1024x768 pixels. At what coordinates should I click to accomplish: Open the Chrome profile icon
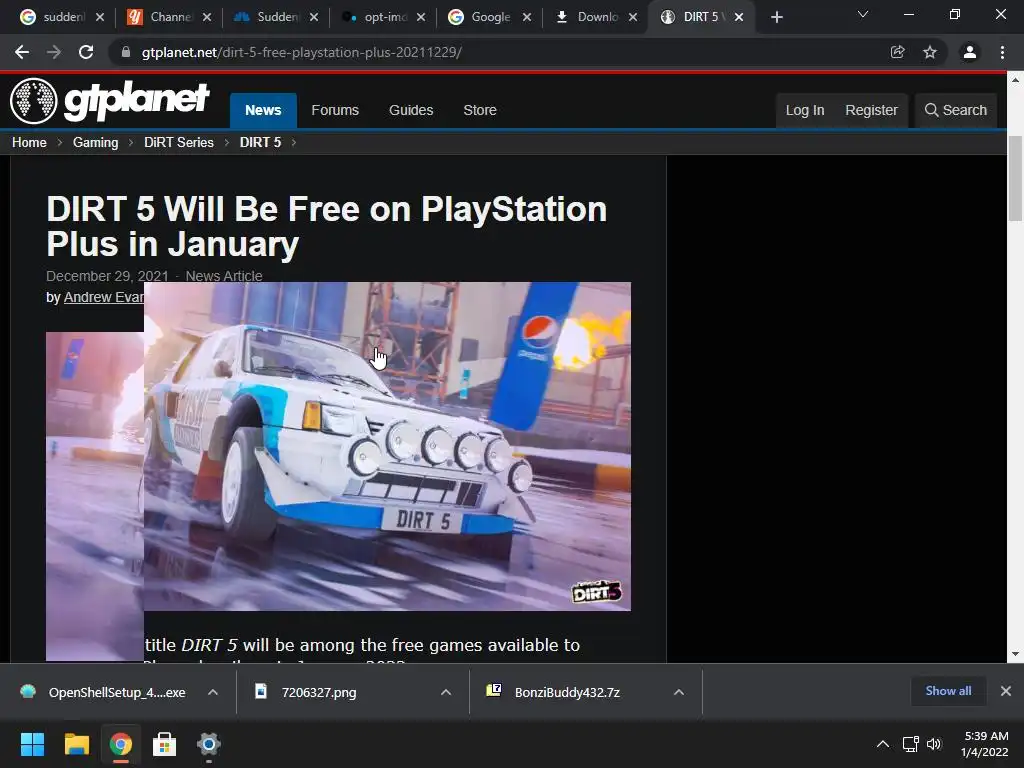970,52
